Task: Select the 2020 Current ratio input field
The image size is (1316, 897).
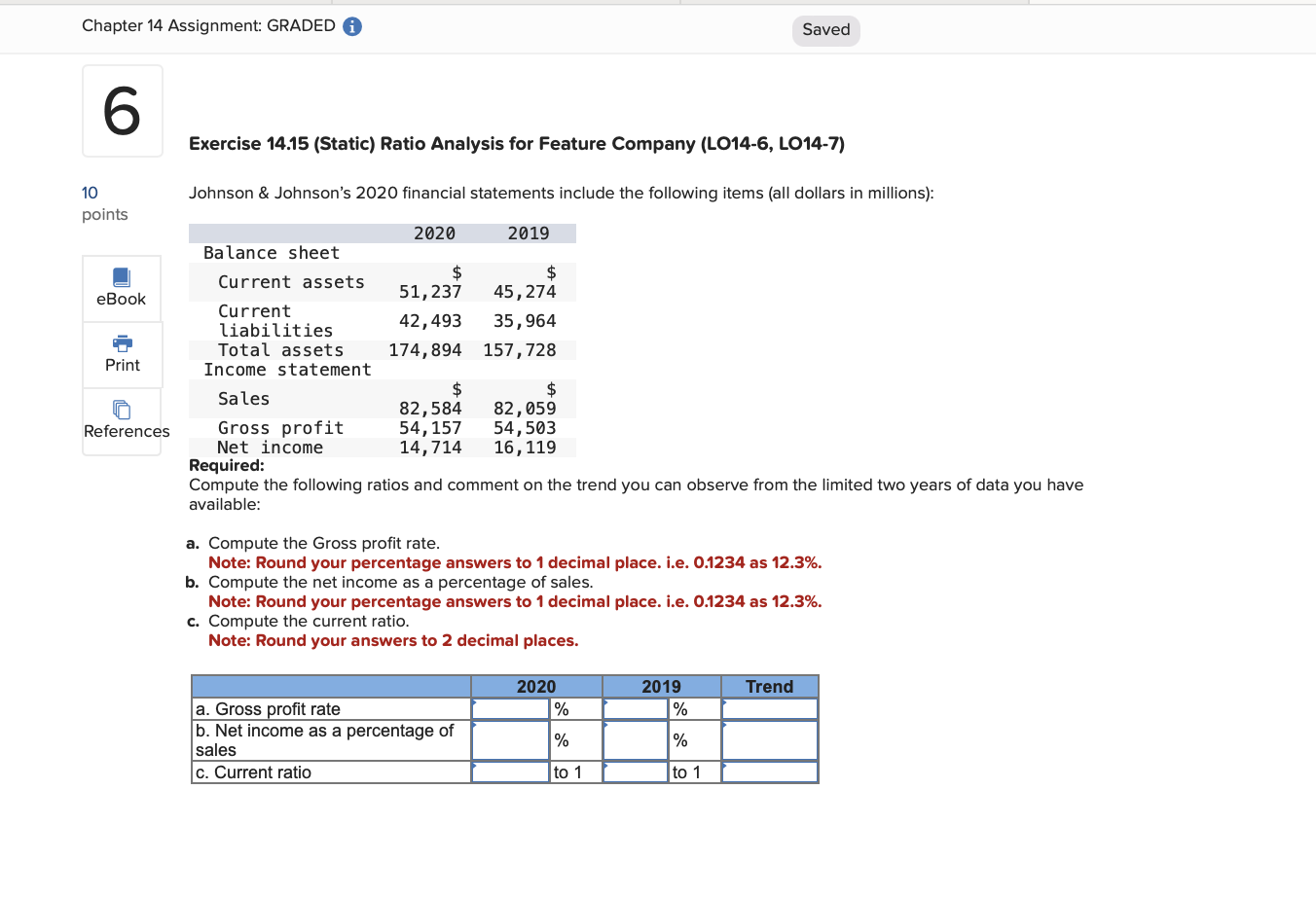Action: point(510,771)
